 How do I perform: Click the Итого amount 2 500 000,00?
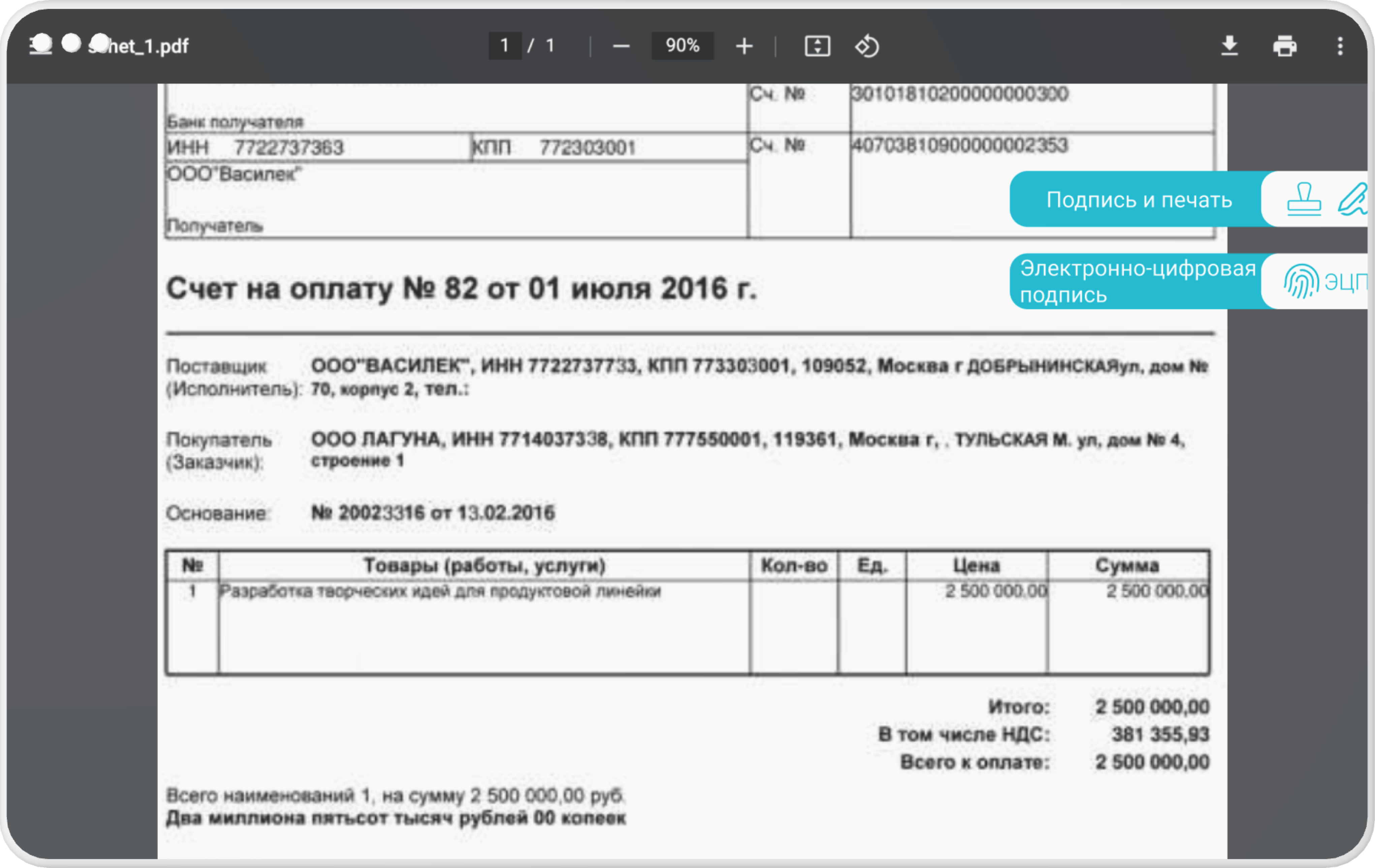[1152, 707]
